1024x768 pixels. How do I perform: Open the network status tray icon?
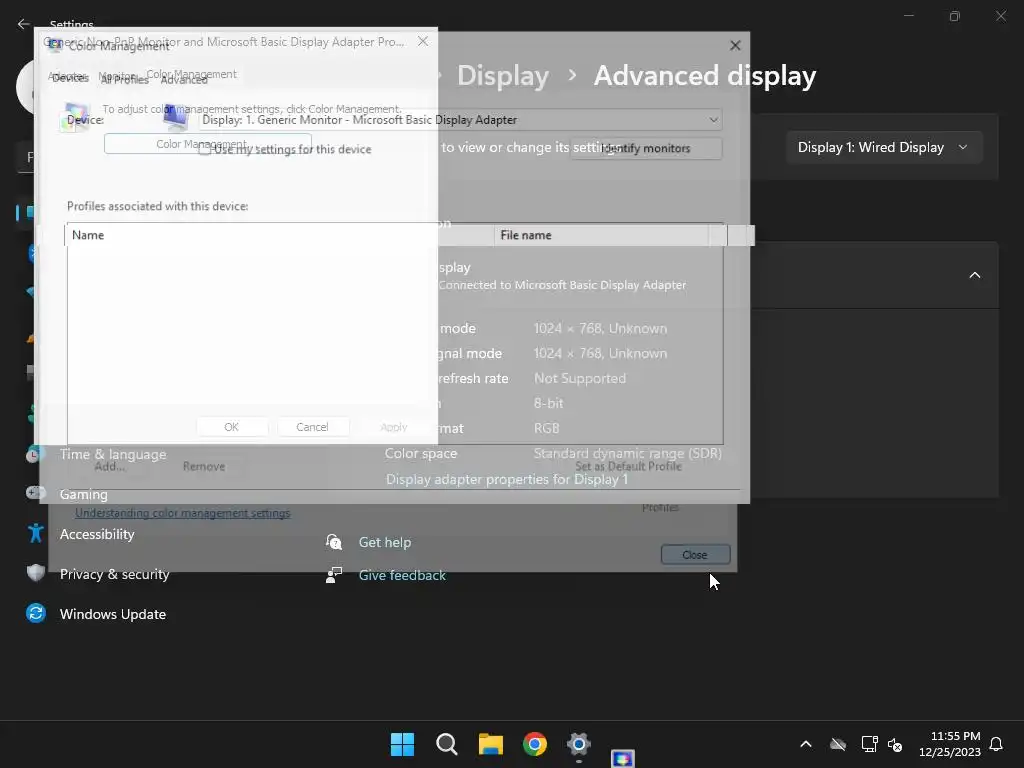(869, 744)
